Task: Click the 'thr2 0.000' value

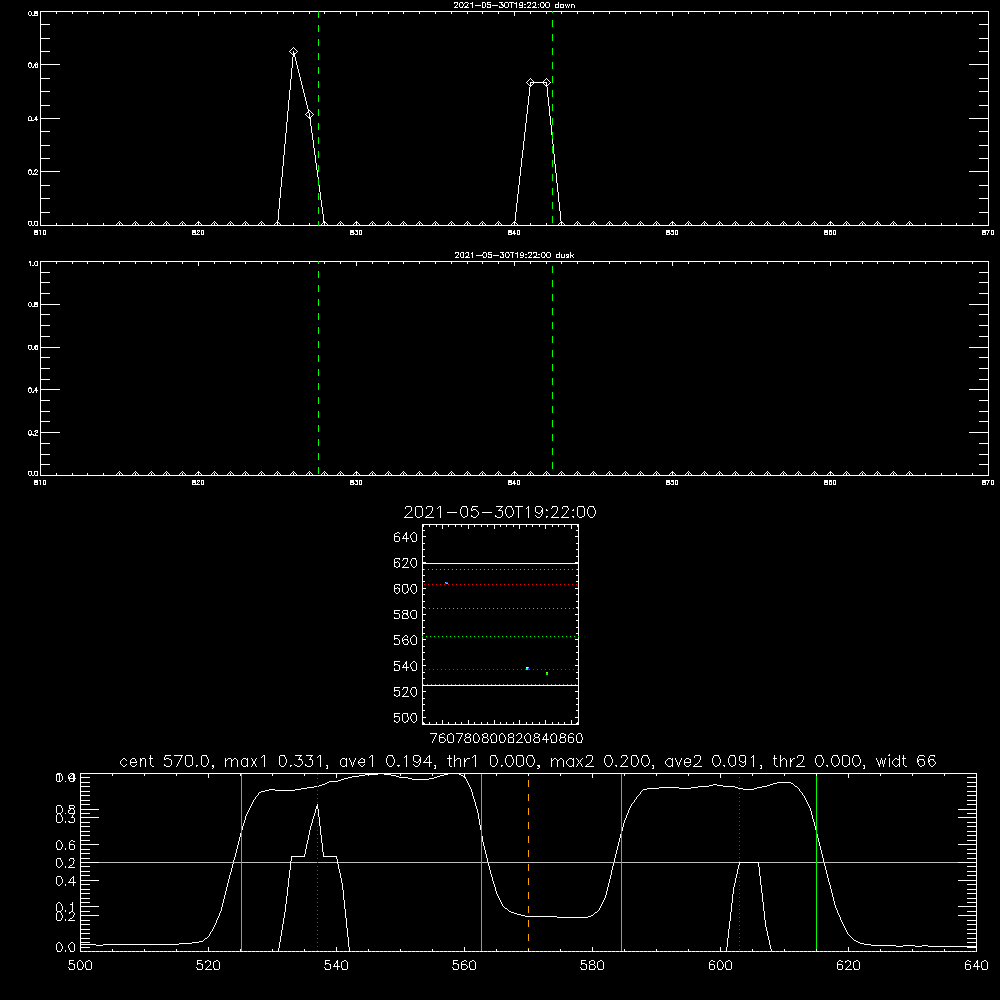Action: point(818,761)
